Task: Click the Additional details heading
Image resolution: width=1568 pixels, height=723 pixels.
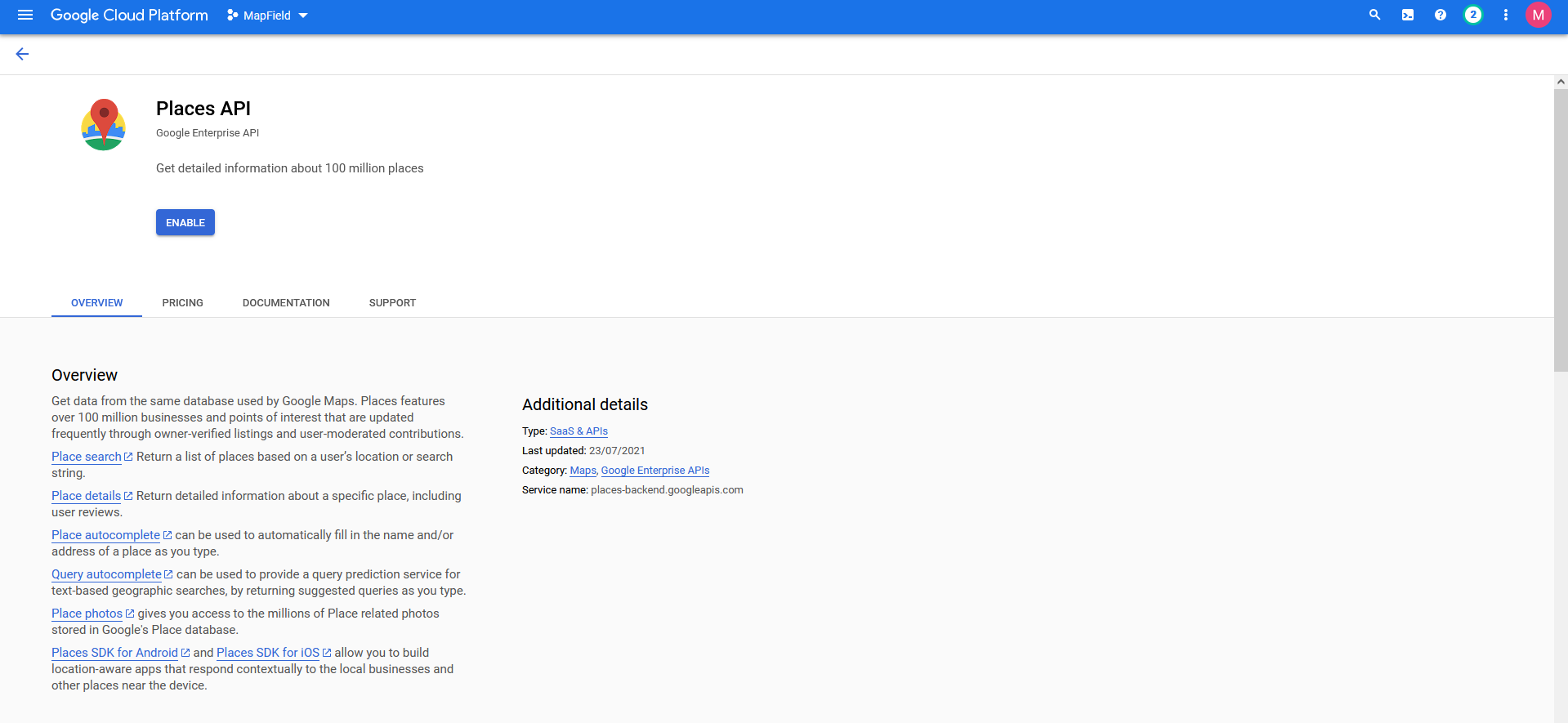Action: click(585, 404)
